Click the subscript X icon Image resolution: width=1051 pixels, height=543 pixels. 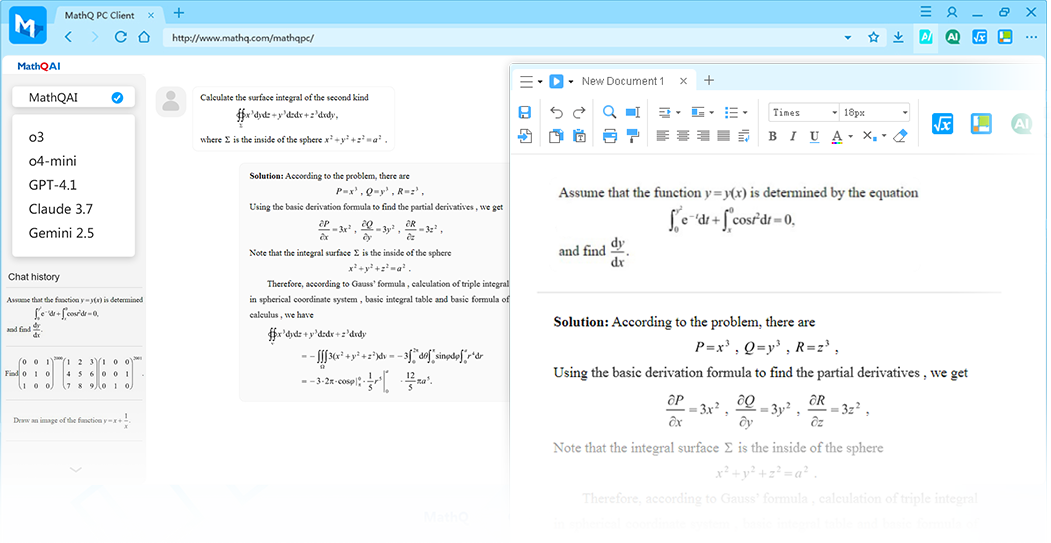pyautogui.click(x=868, y=136)
